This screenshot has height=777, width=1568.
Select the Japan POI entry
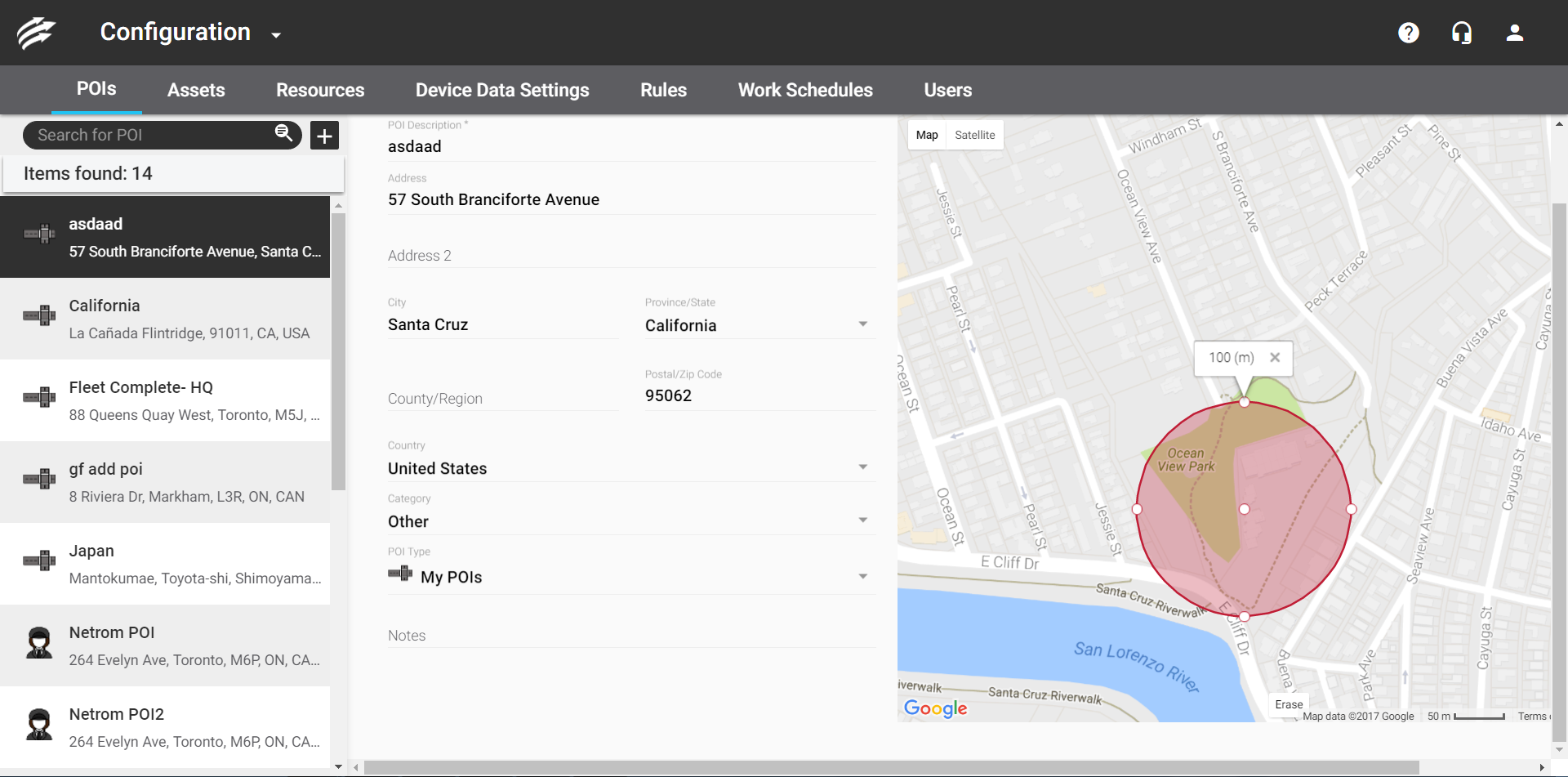pos(165,564)
